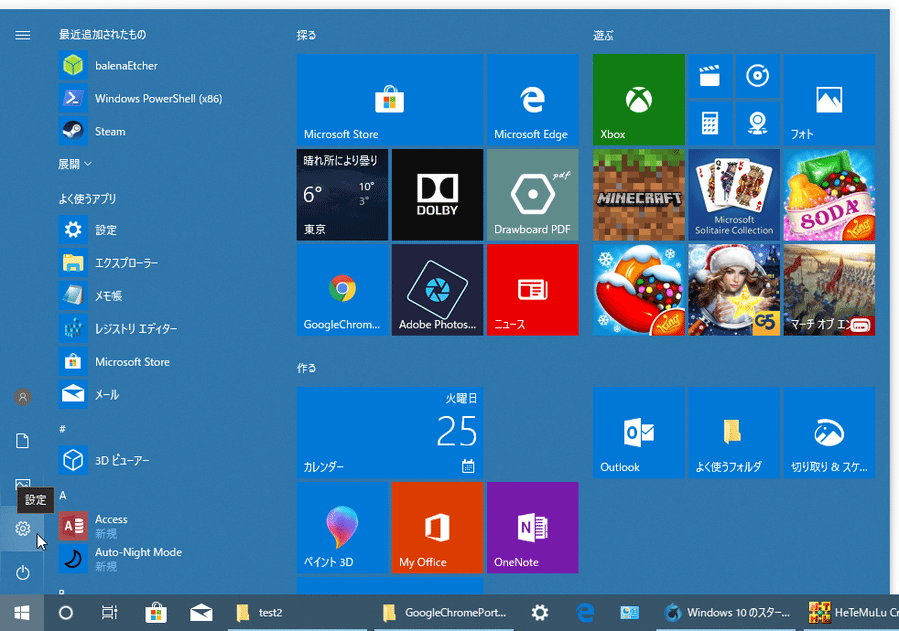Click the # letter header in app list
Screen dimensions: 899x631
62,429
